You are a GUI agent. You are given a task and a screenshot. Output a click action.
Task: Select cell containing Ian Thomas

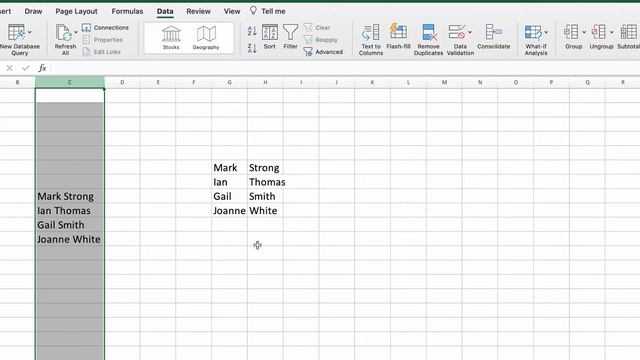click(70, 211)
